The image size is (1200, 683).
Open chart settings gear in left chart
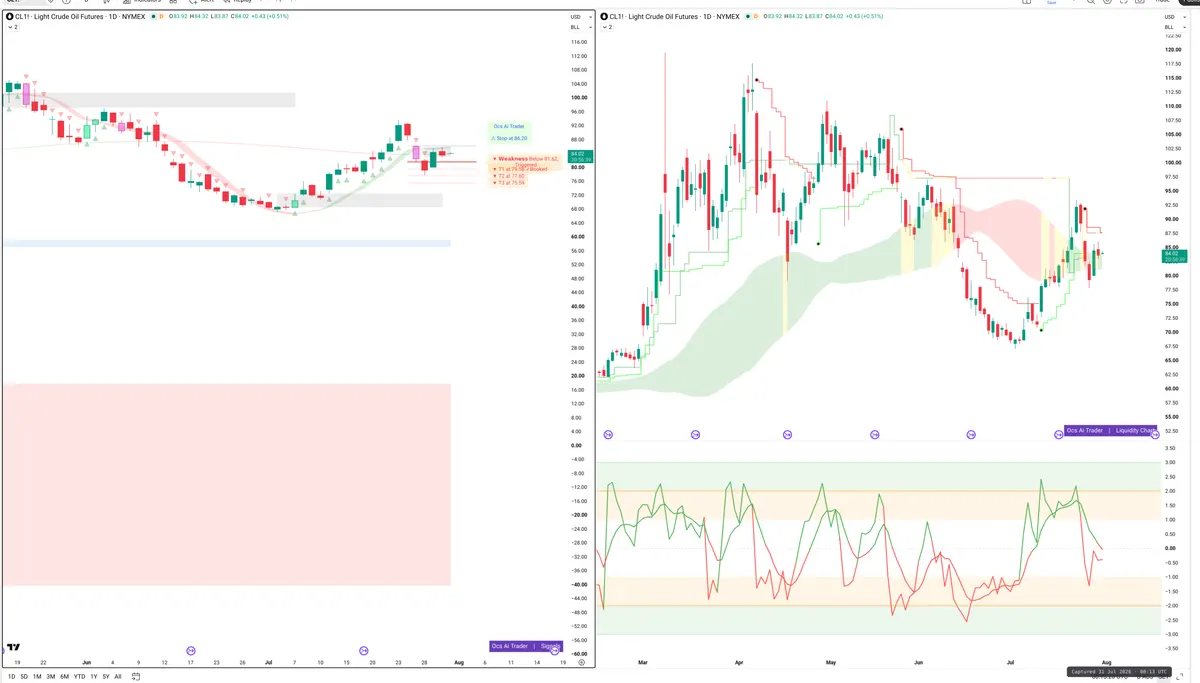coord(581,662)
